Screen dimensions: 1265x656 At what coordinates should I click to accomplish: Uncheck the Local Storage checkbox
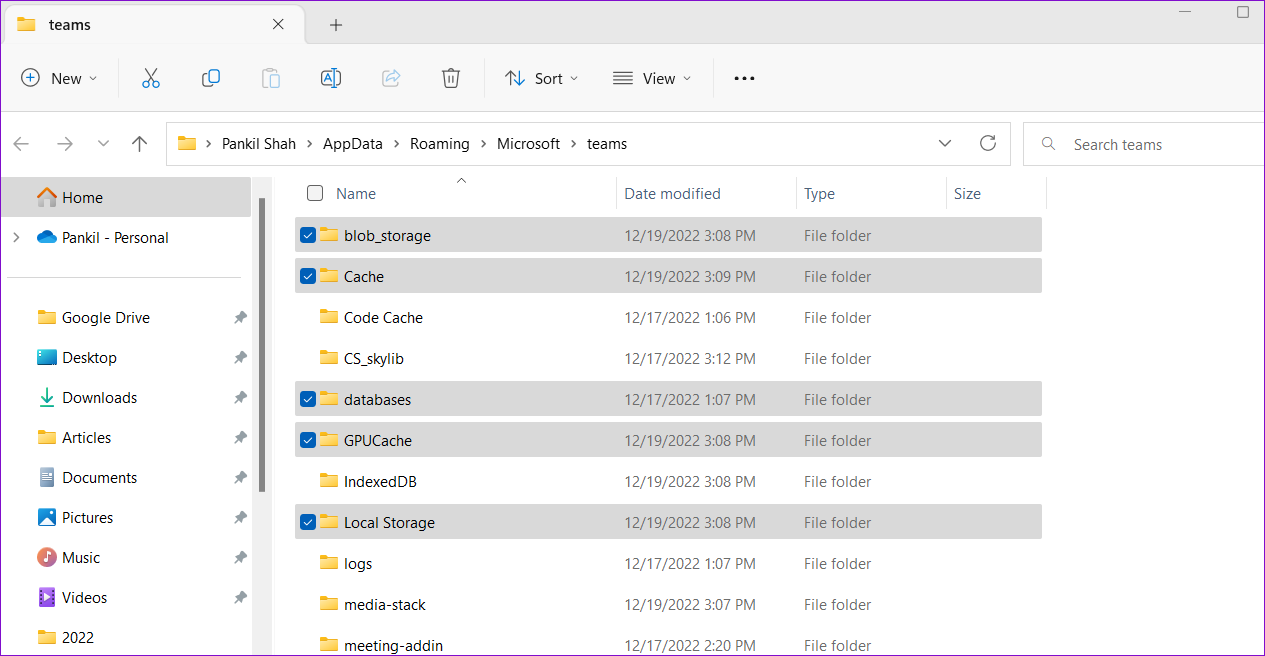(308, 522)
